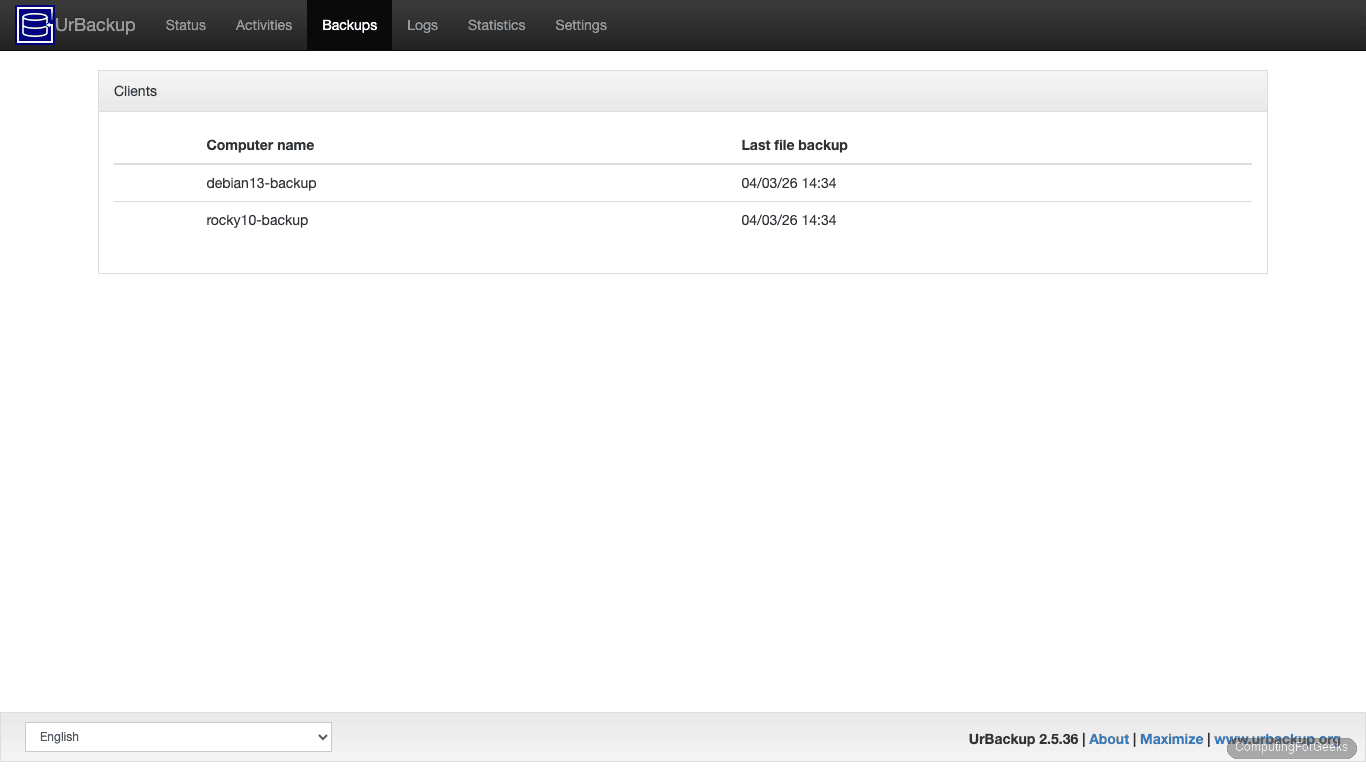Open backups for rocky10-backup client
The image size is (1366, 768).
coord(257,220)
